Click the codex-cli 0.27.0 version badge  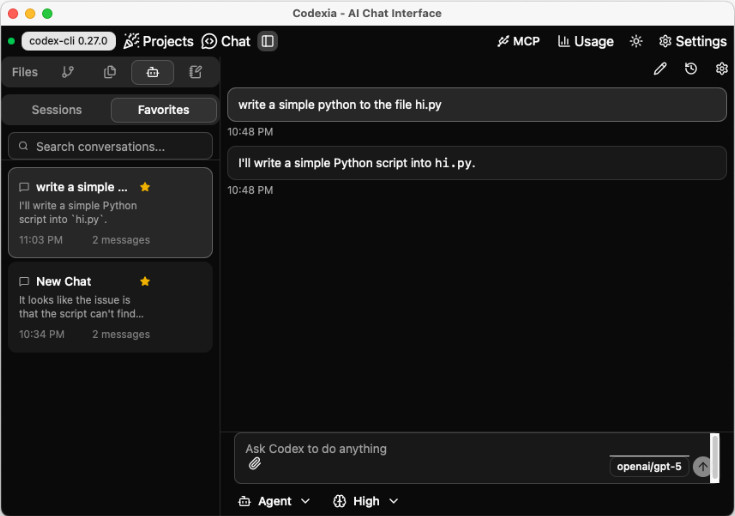click(x=68, y=41)
